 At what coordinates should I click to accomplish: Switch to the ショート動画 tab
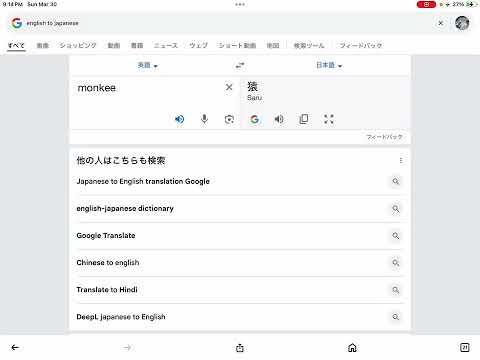[x=237, y=45]
